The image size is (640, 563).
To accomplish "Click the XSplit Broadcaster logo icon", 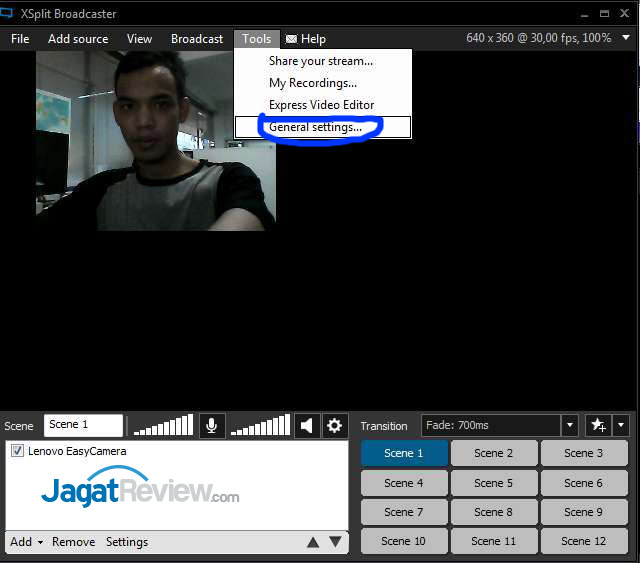I will point(7,13).
